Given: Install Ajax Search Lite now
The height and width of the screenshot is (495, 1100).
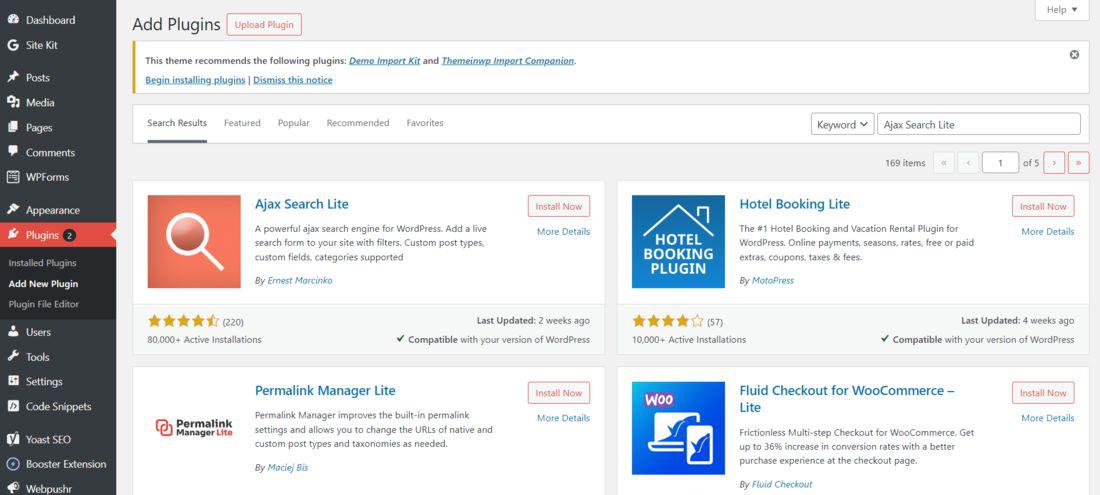Looking at the screenshot, I should (558, 206).
